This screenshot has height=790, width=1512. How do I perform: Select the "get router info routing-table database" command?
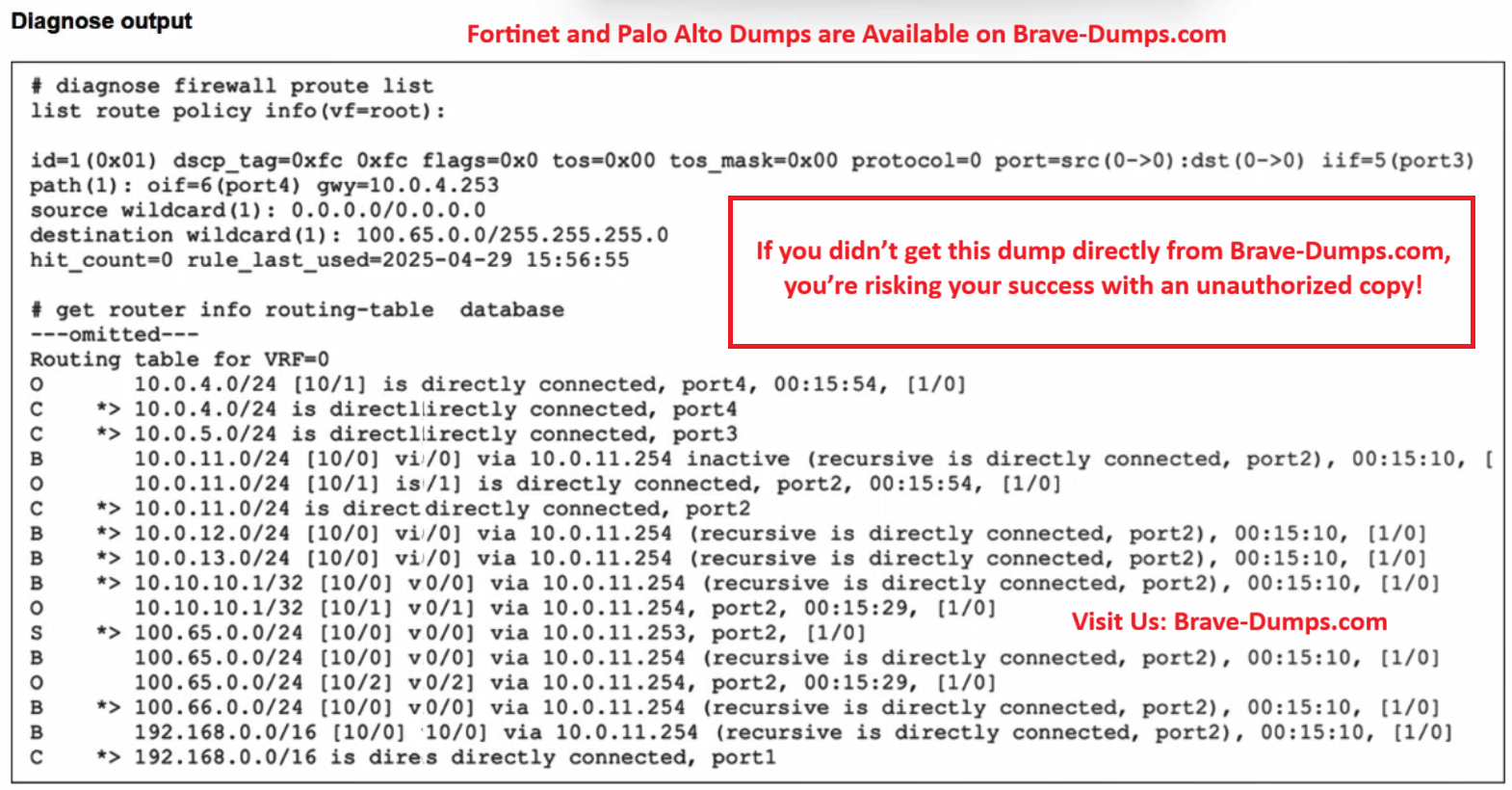pos(298,310)
